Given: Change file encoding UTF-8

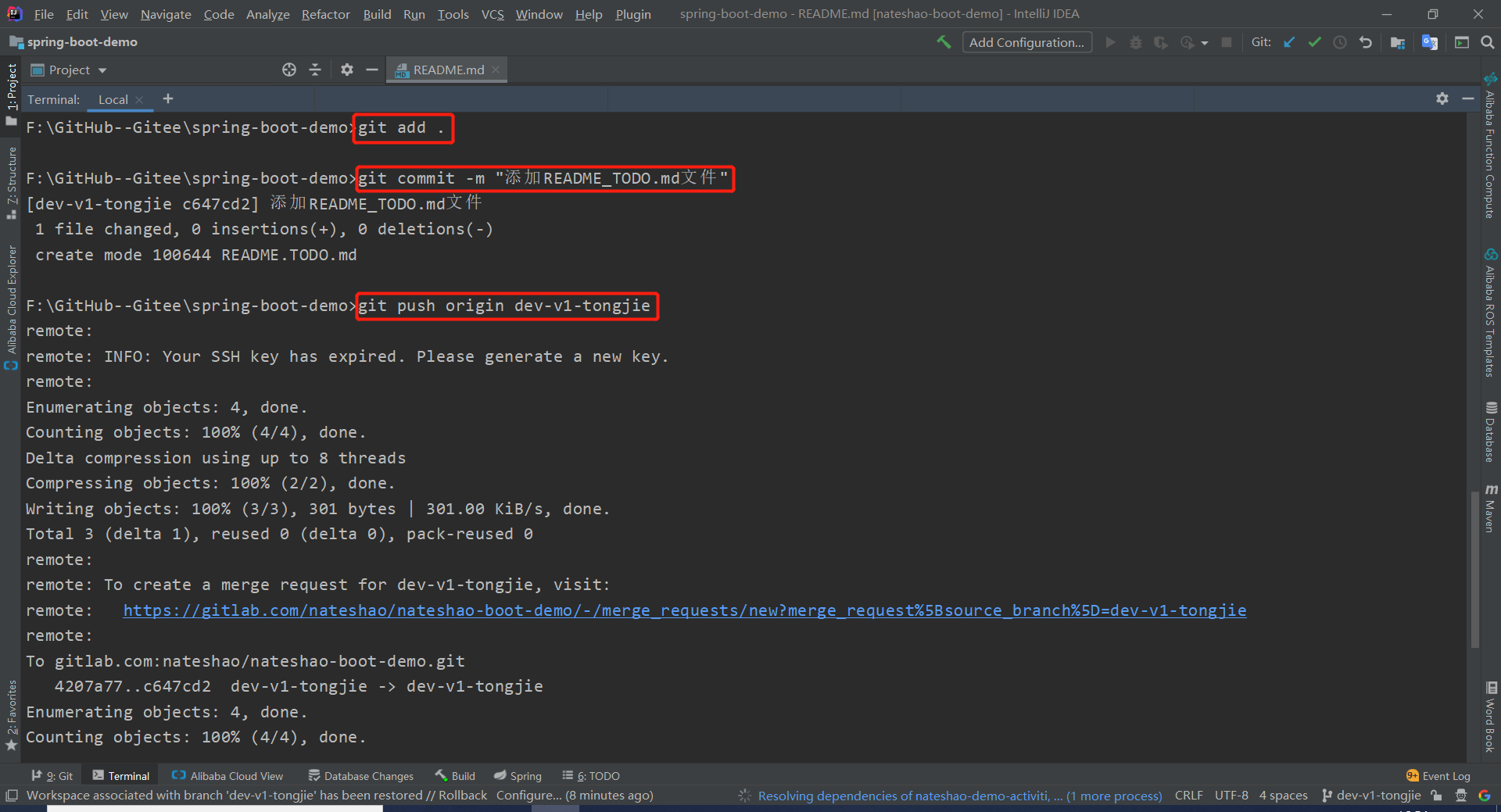Looking at the screenshot, I should pos(1231,796).
